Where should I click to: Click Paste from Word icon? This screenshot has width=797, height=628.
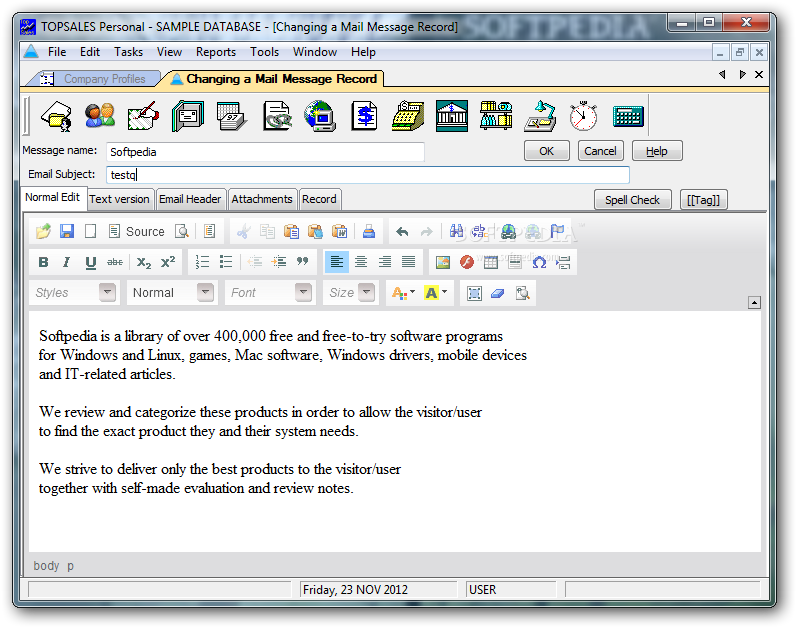(x=340, y=231)
